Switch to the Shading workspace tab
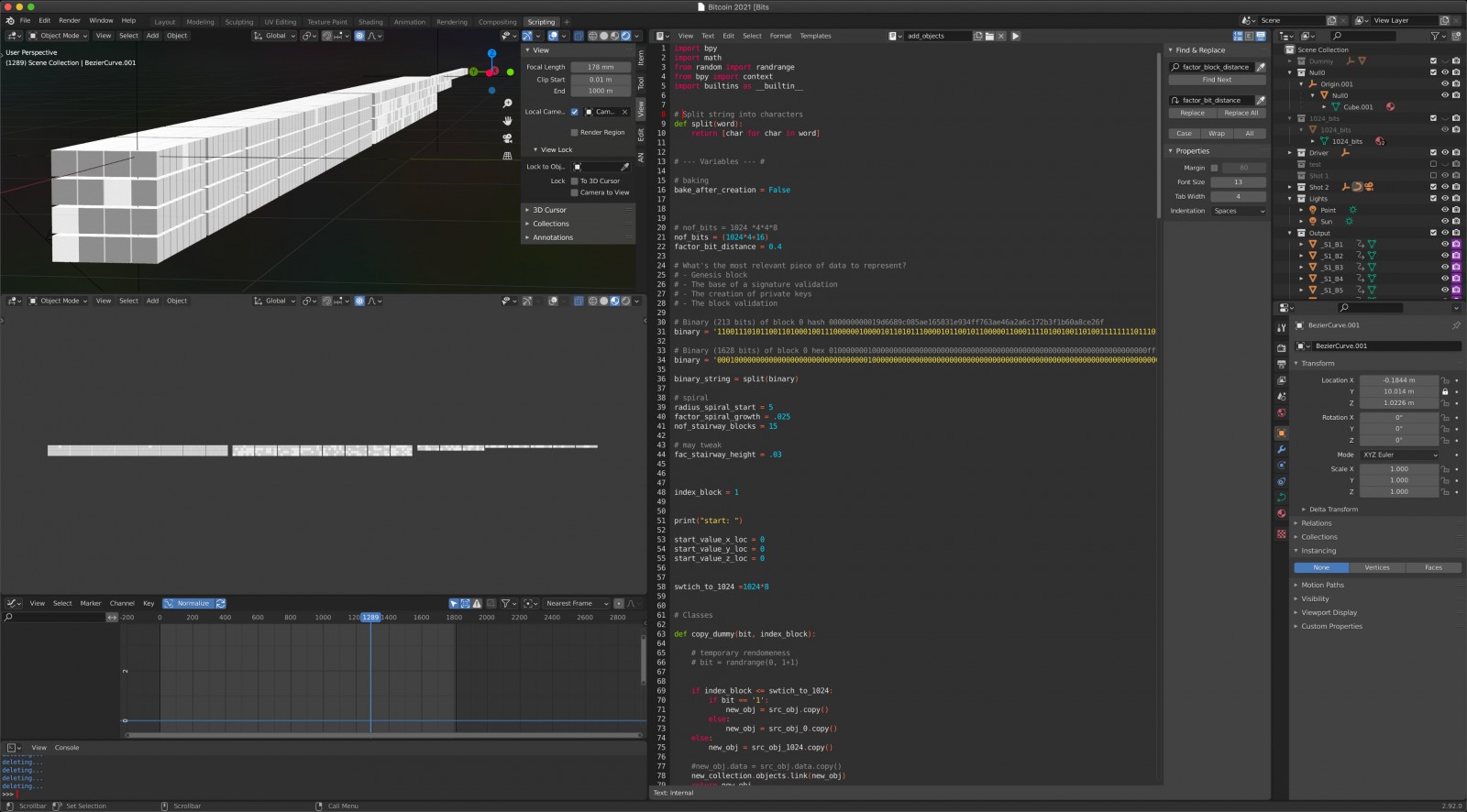This screenshot has height=812, width=1467. pos(370,22)
